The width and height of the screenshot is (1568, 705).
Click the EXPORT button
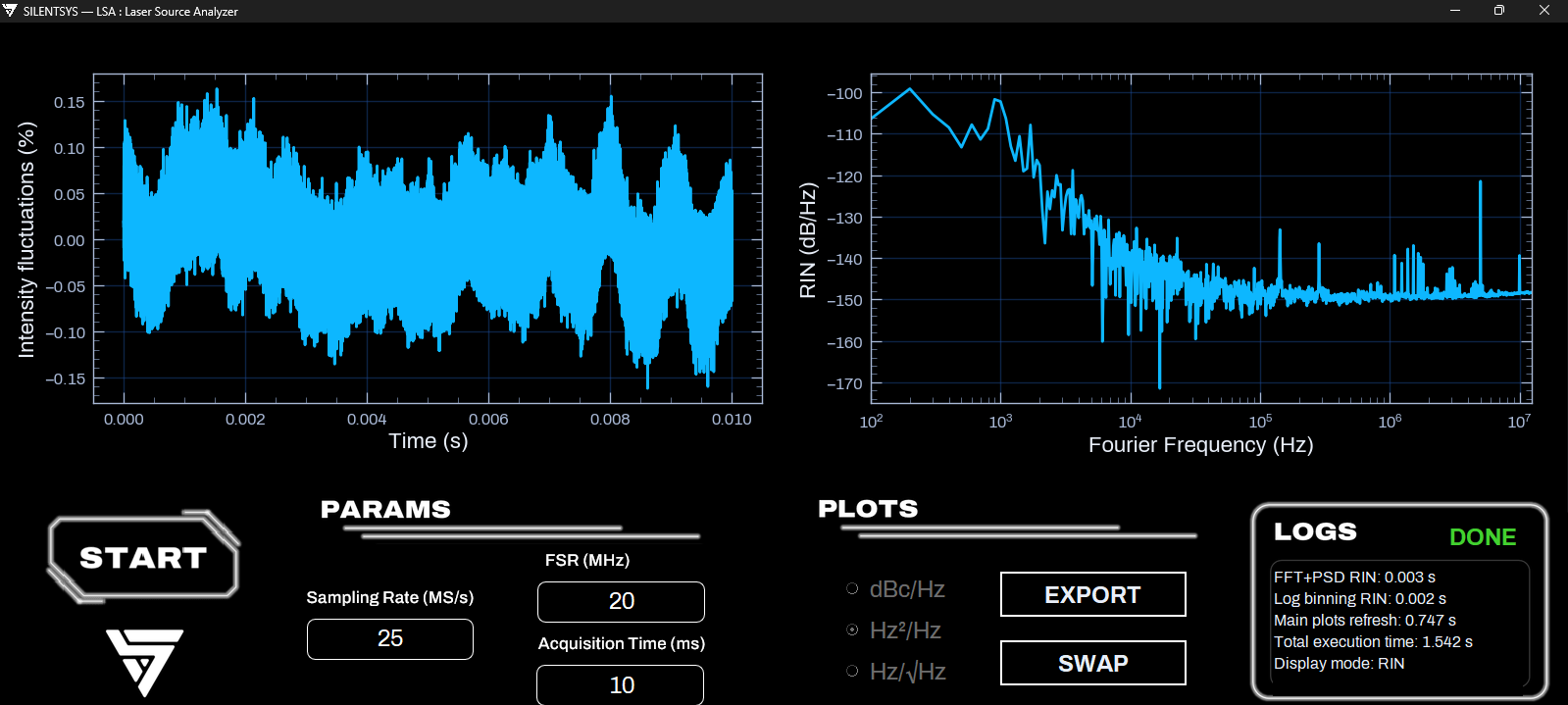point(1092,594)
